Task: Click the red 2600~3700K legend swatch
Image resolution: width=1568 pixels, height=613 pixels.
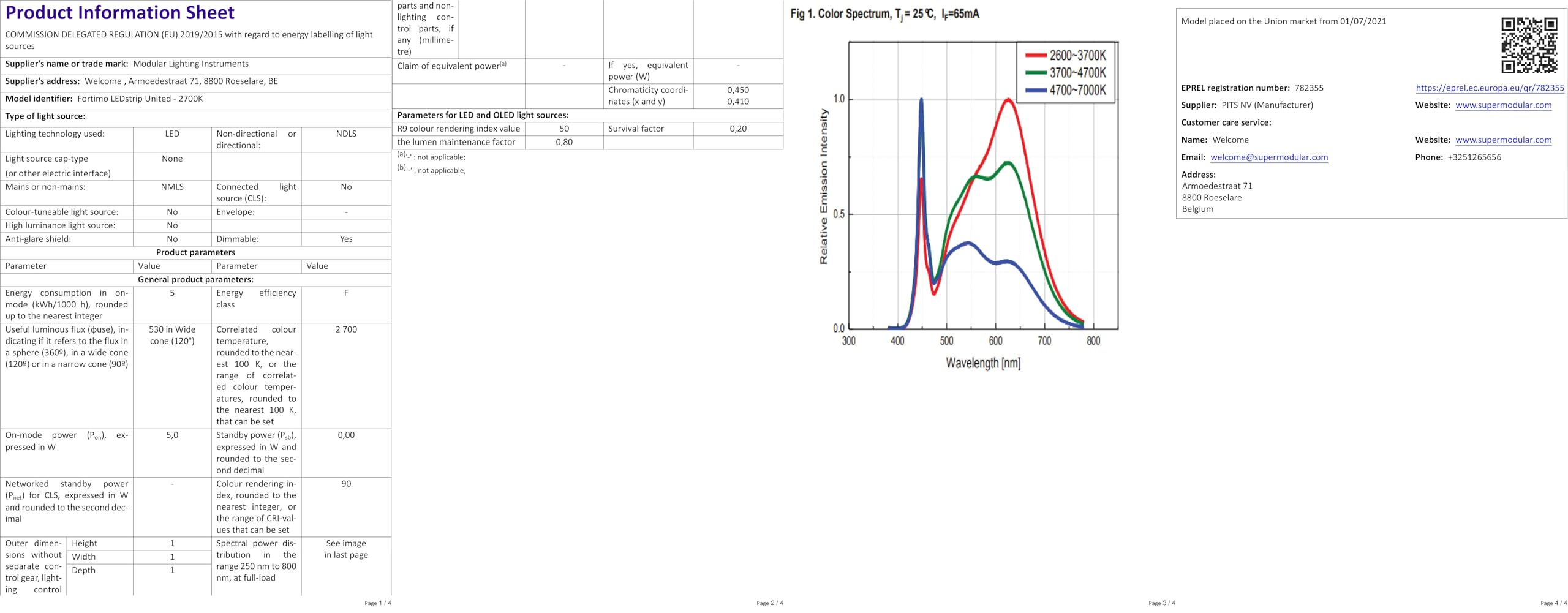Action: [x=1036, y=56]
